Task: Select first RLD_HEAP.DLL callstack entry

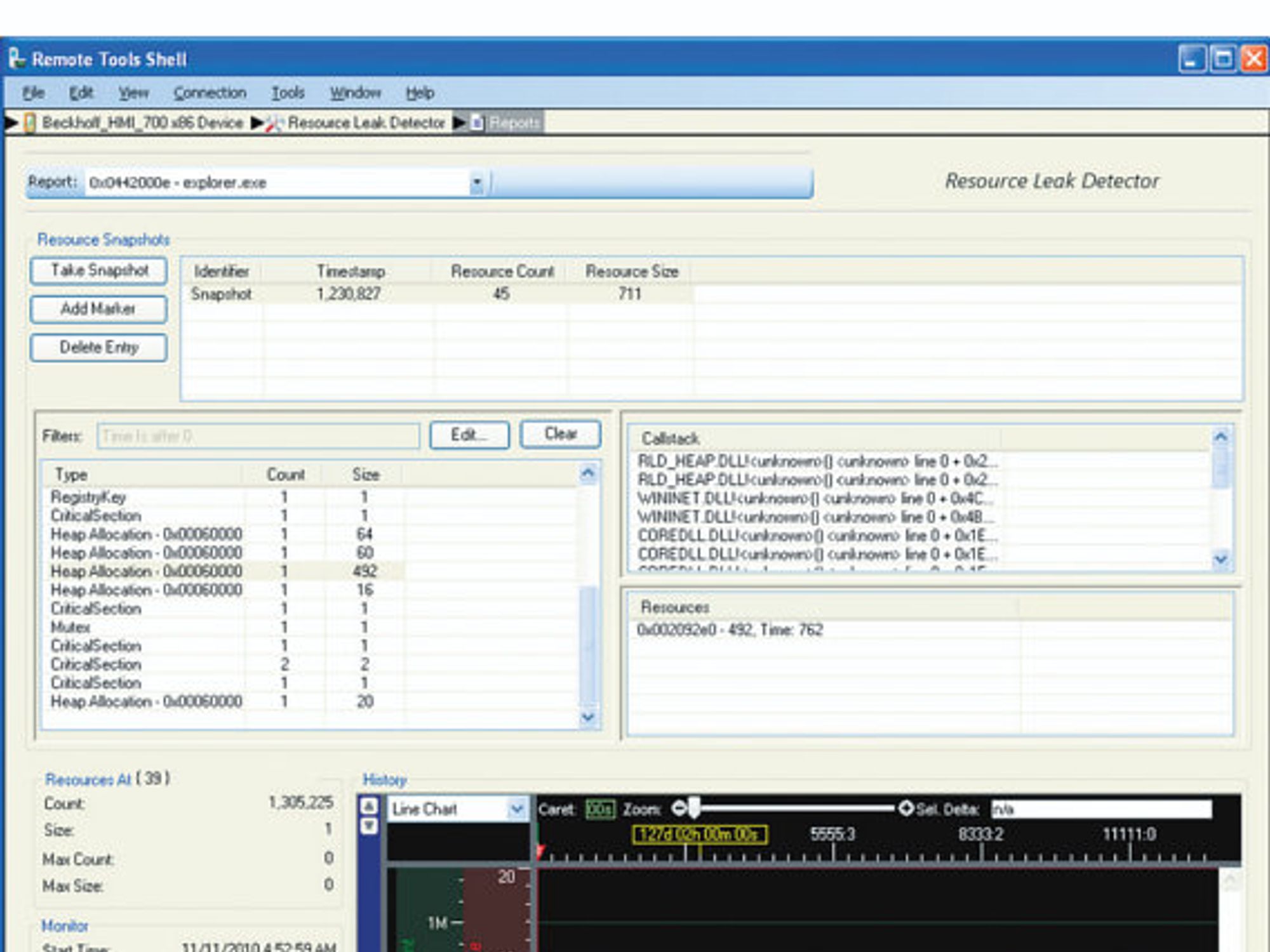Action: tap(818, 461)
